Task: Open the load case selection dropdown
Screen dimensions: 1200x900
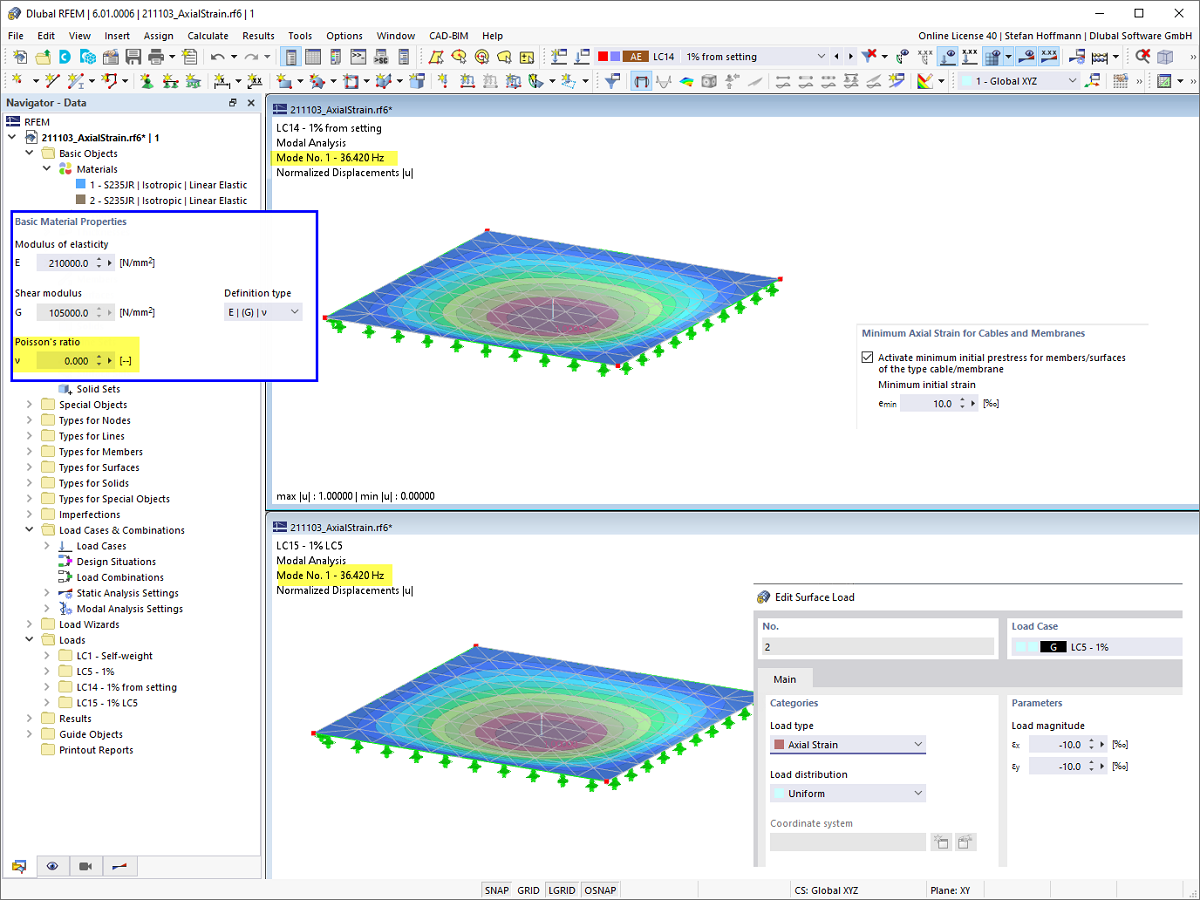Action: pyautogui.click(x=821, y=57)
